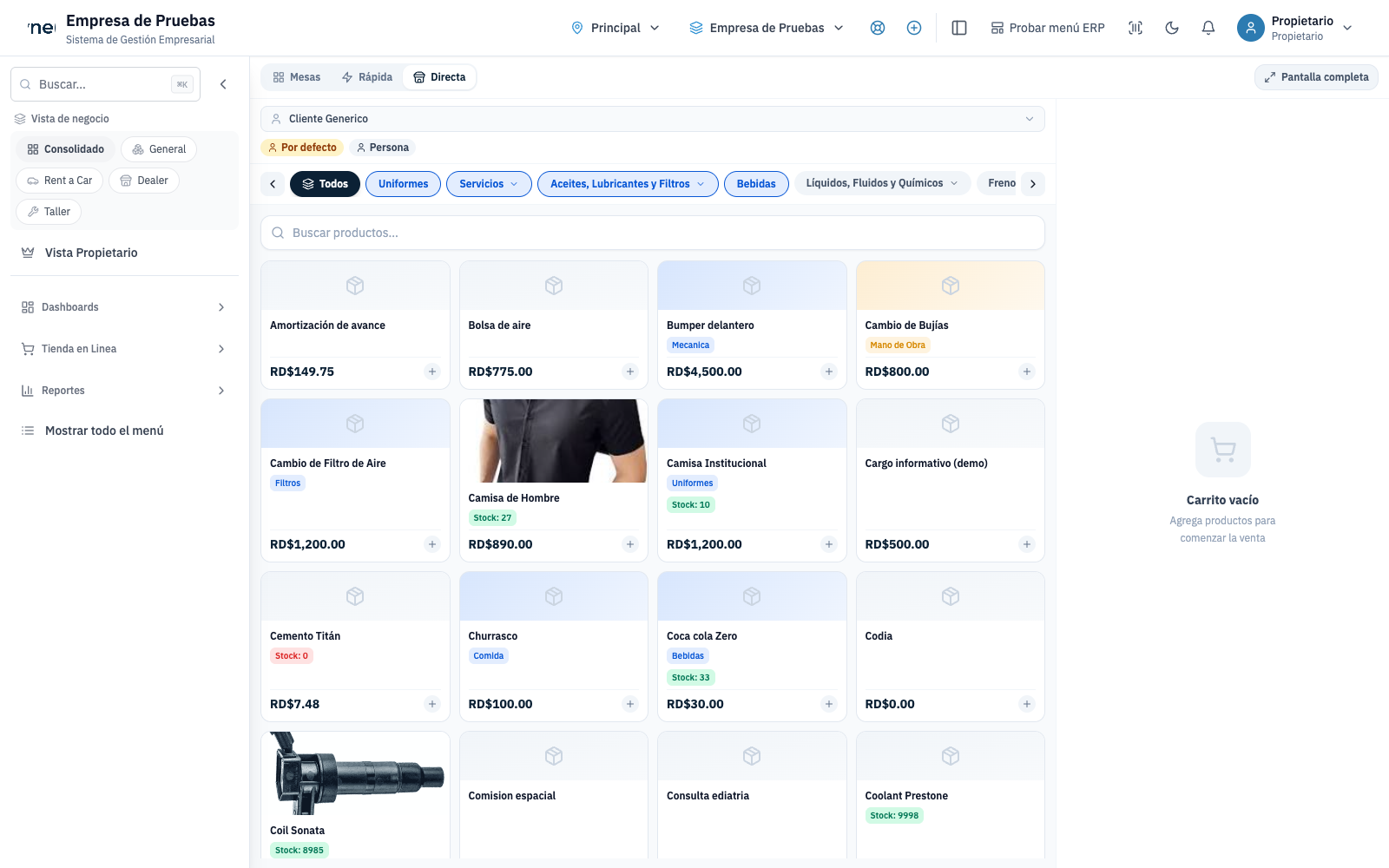Viewport: 1389px width, 868px height.
Task: Expand the Tienda en Linea menu
Action: click(124, 349)
